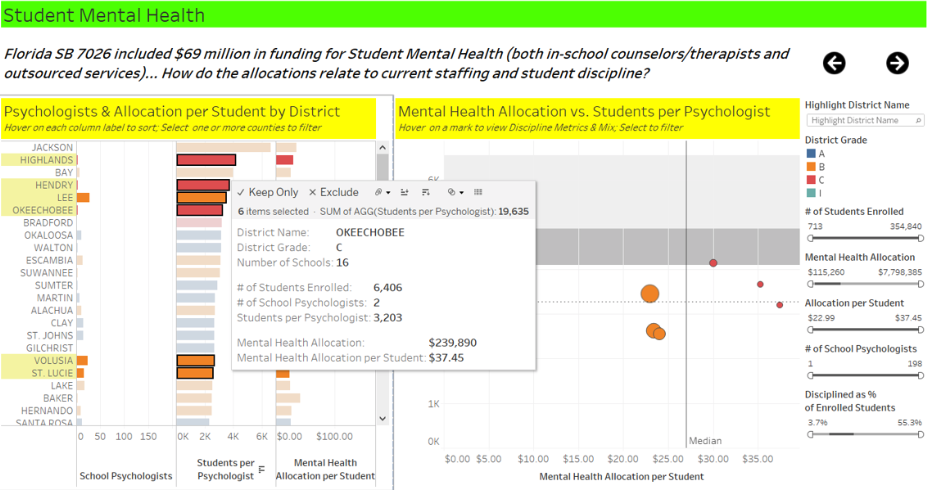Viewport: 932px width, 499px height.
Task: Select the VOLUSIA district row label
Action: point(53,361)
